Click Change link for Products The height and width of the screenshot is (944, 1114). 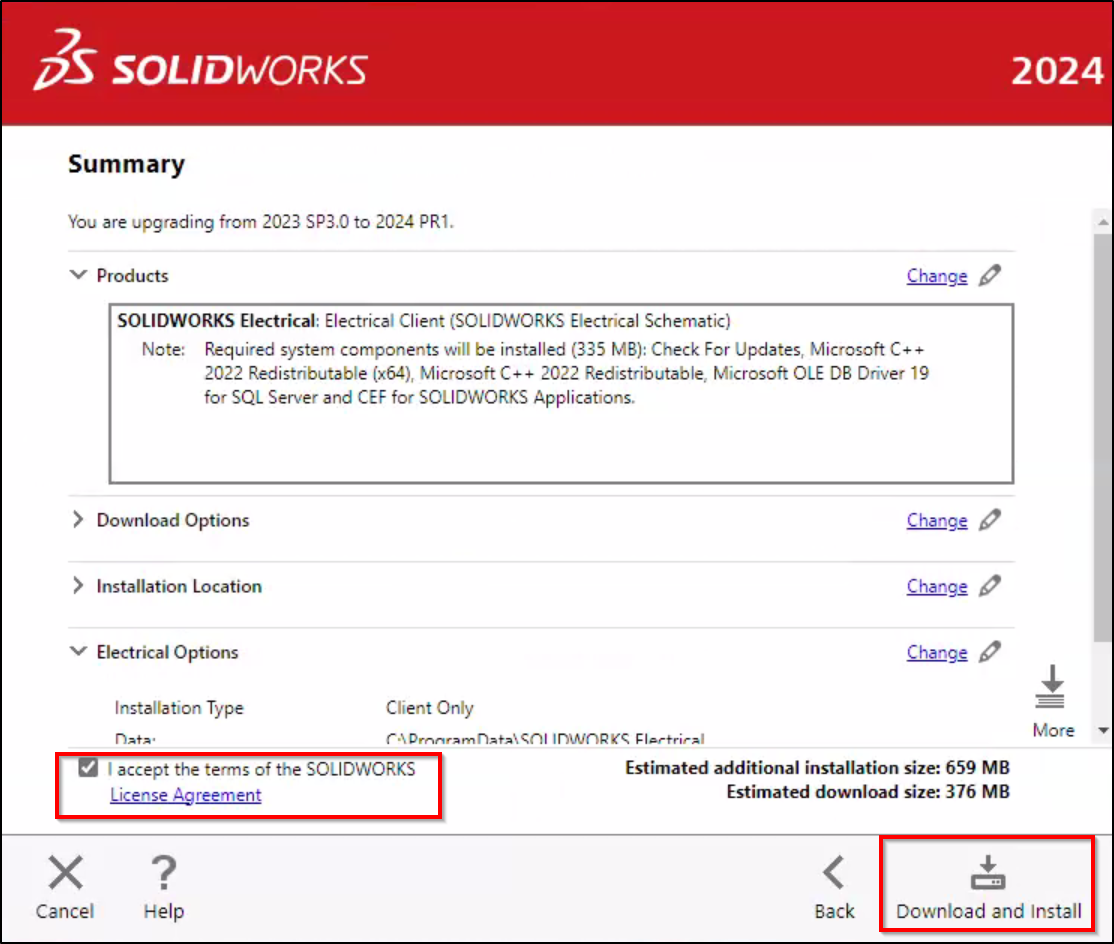pyautogui.click(x=936, y=276)
